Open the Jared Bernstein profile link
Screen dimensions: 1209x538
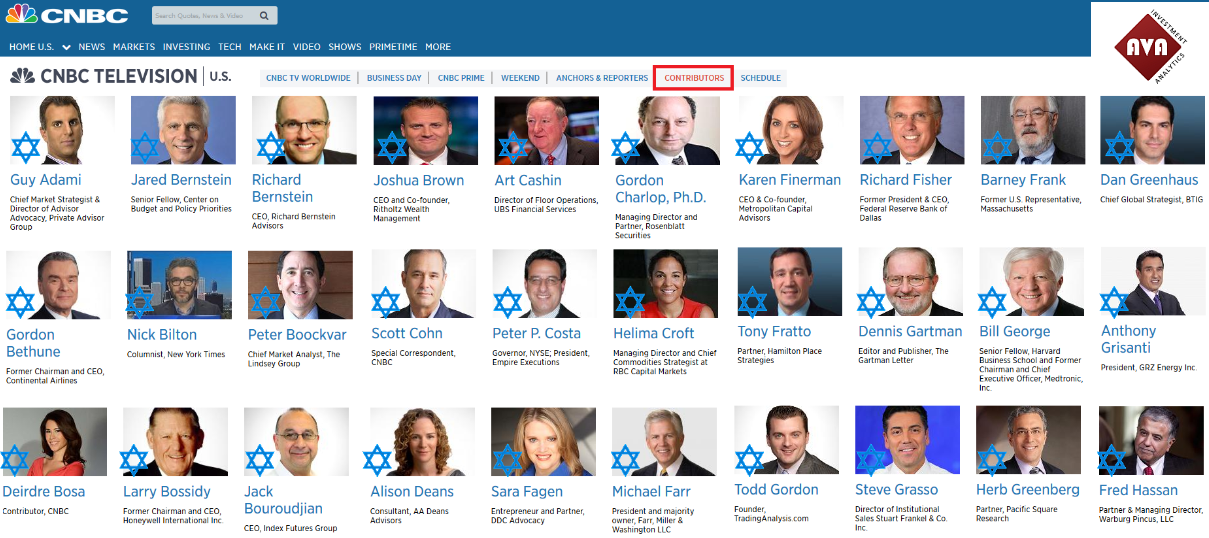pos(181,180)
